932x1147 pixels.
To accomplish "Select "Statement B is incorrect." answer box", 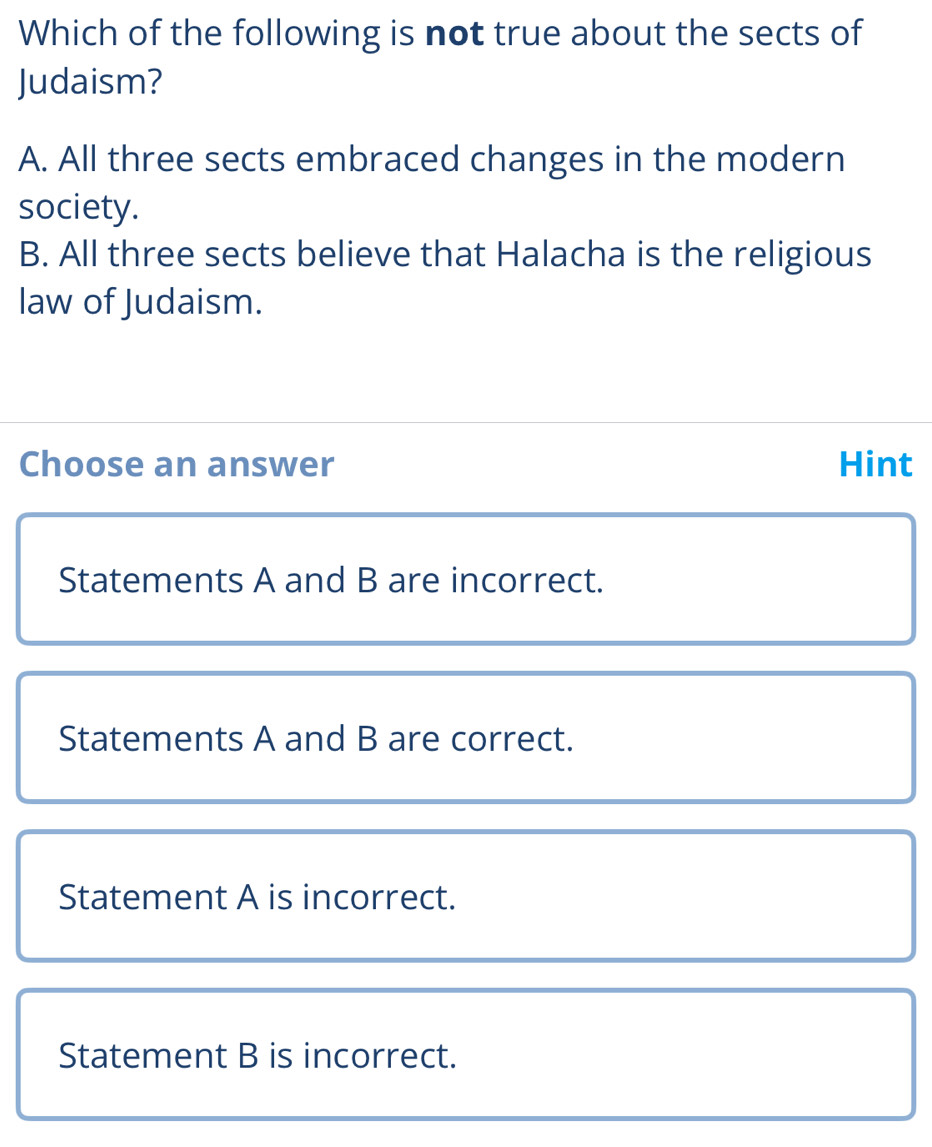I will click(x=466, y=1054).
